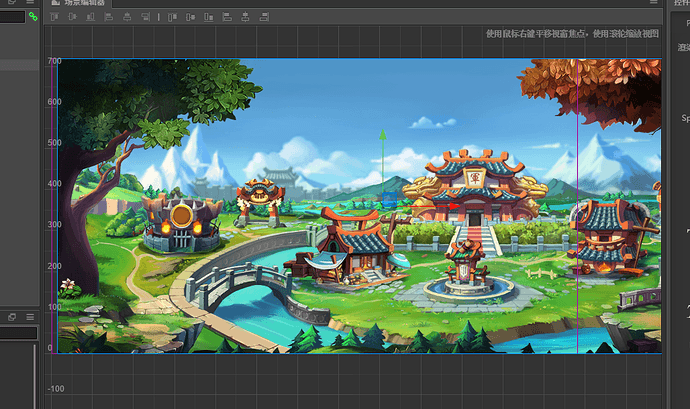Viewport: 690px width, 409px height.
Task: Click the distribute by bottom edges icon
Action: coord(209,17)
